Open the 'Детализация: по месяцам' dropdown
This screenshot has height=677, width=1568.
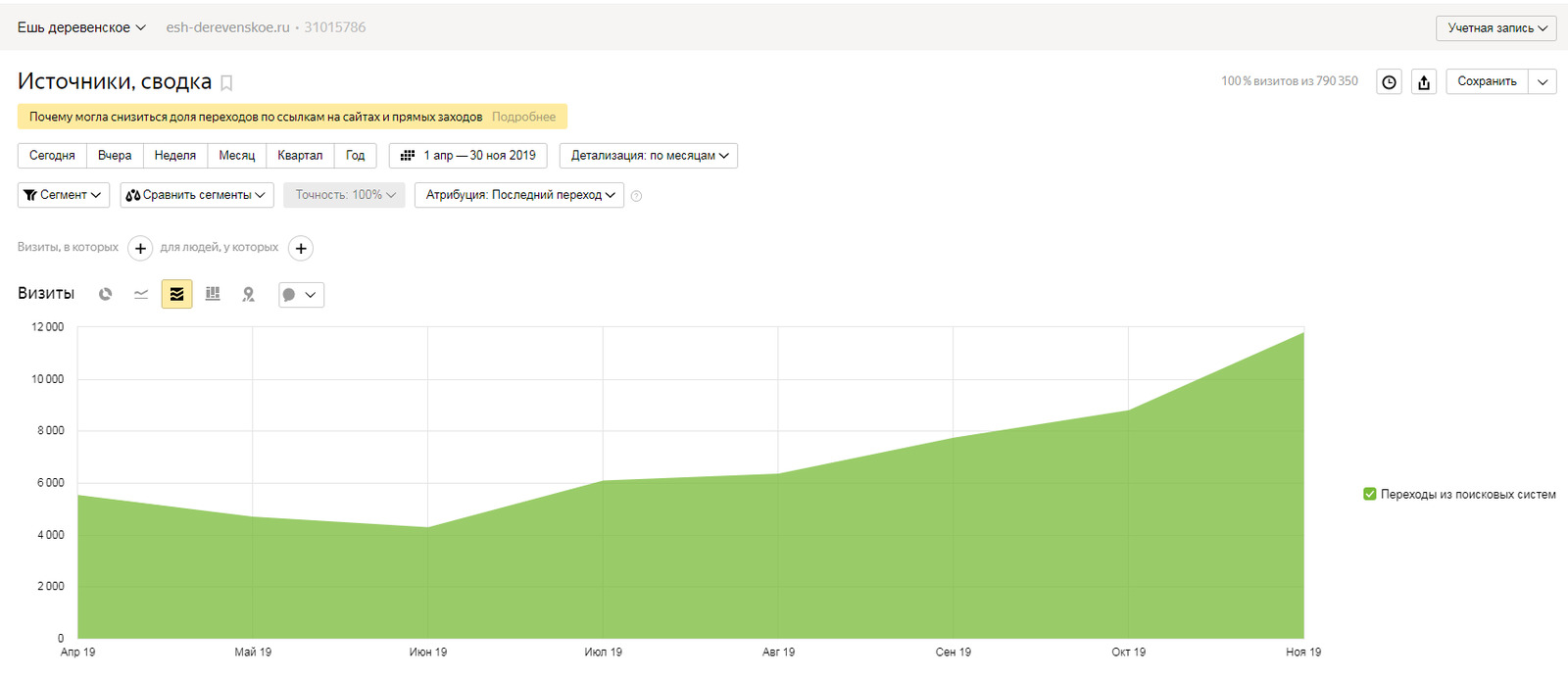tap(649, 156)
